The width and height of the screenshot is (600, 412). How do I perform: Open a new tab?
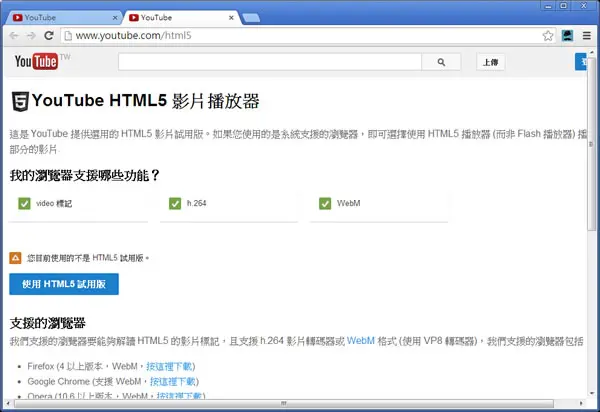[251, 18]
